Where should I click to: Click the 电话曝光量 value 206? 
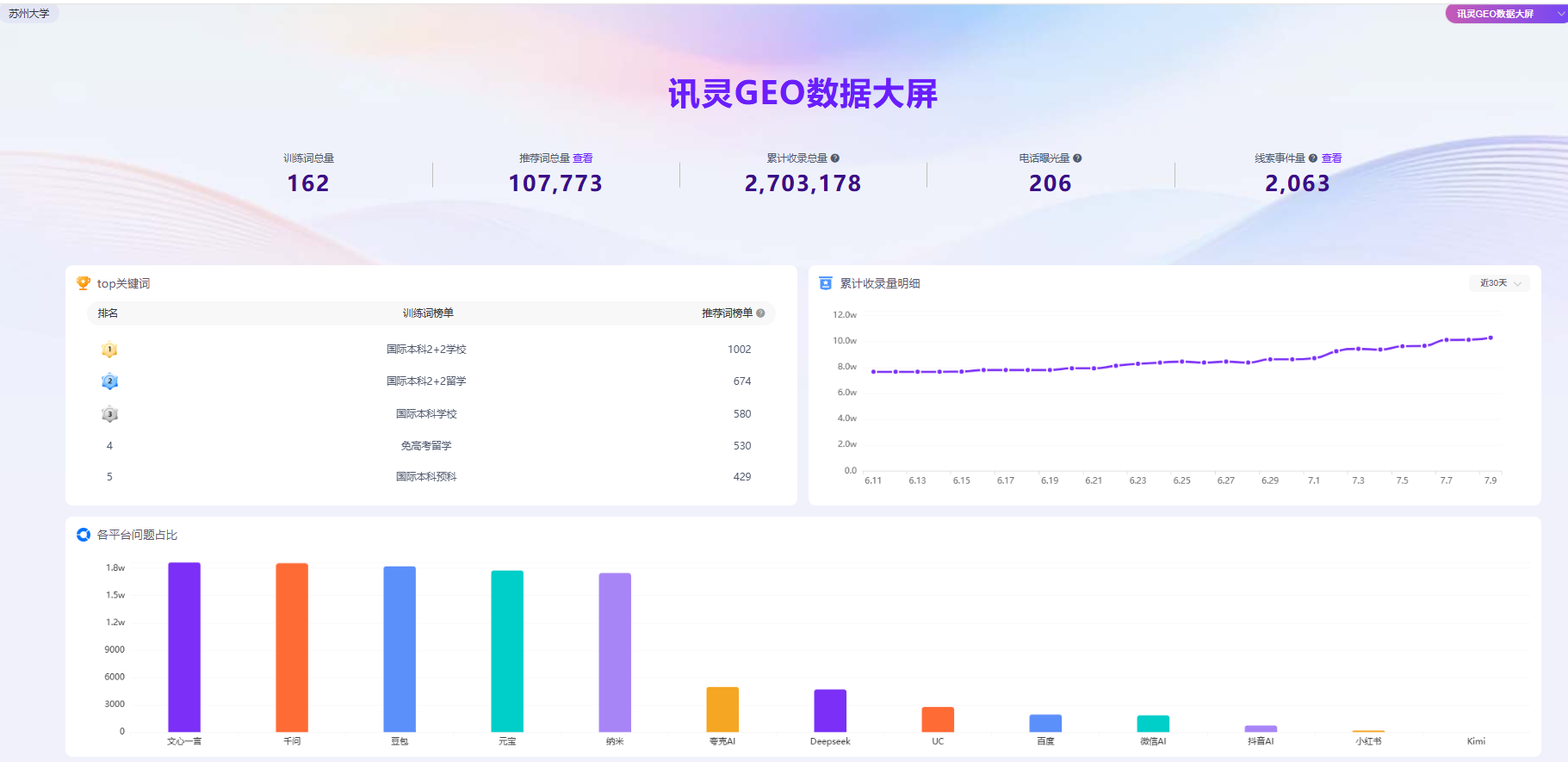(x=1050, y=183)
